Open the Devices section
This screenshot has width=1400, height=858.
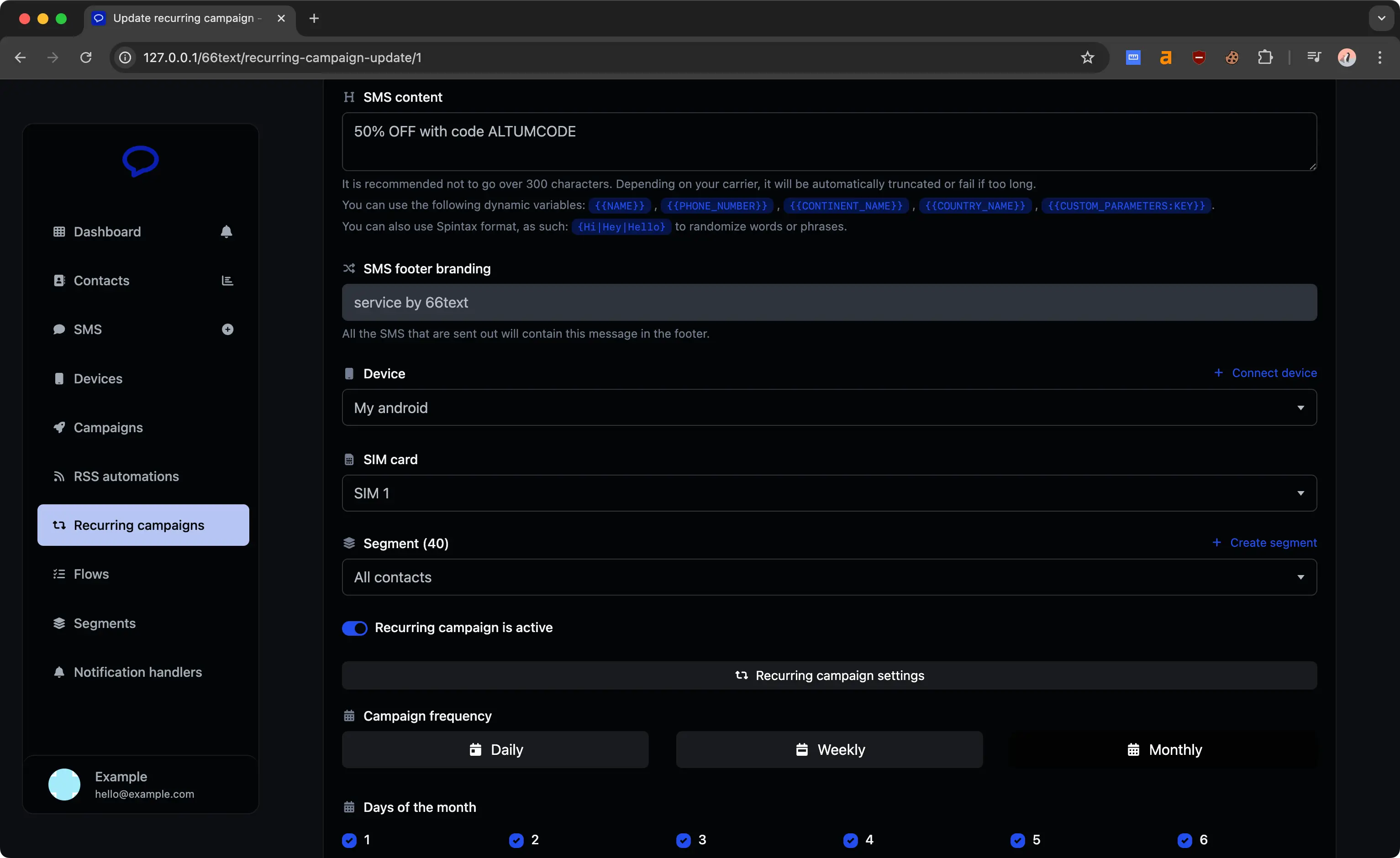tap(98, 378)
